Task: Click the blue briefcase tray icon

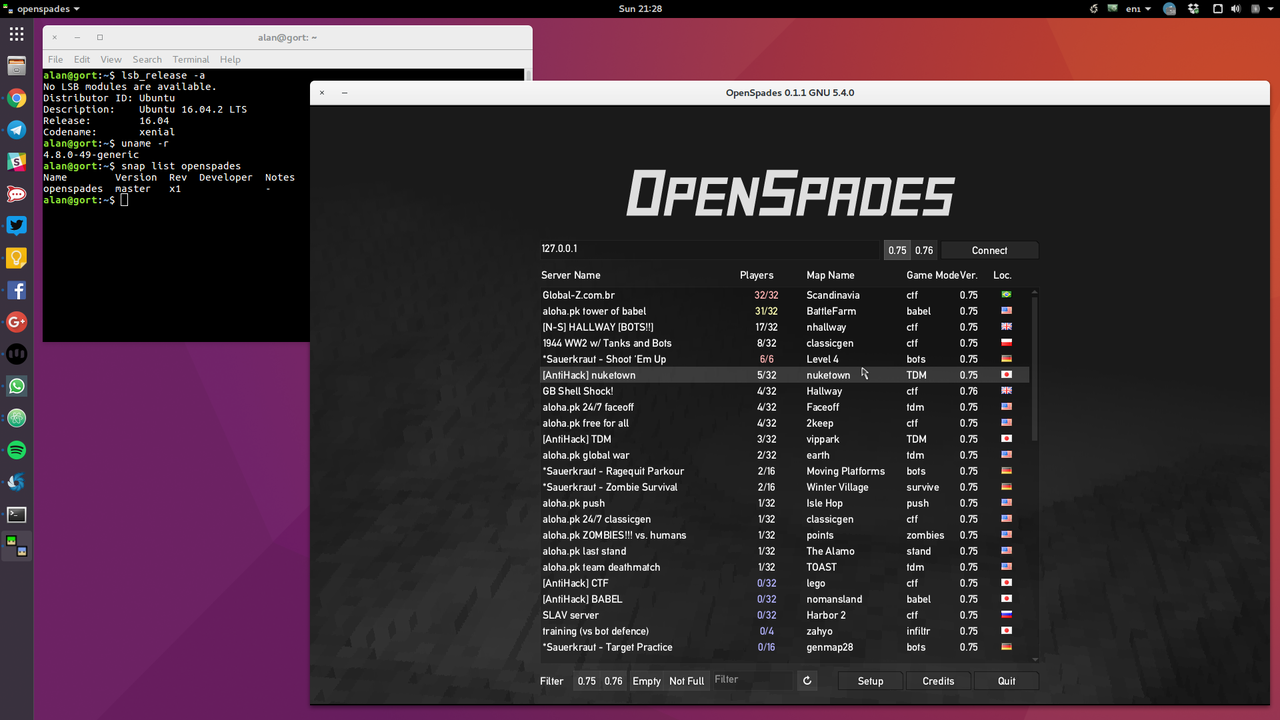Action: [1170, 9]
